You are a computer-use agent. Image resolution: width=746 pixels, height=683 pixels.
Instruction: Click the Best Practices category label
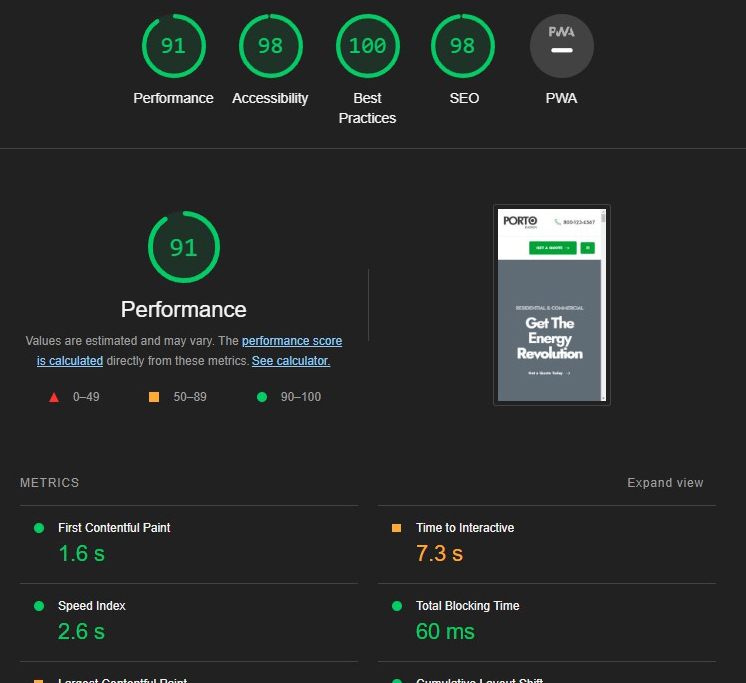coord(367,108)
